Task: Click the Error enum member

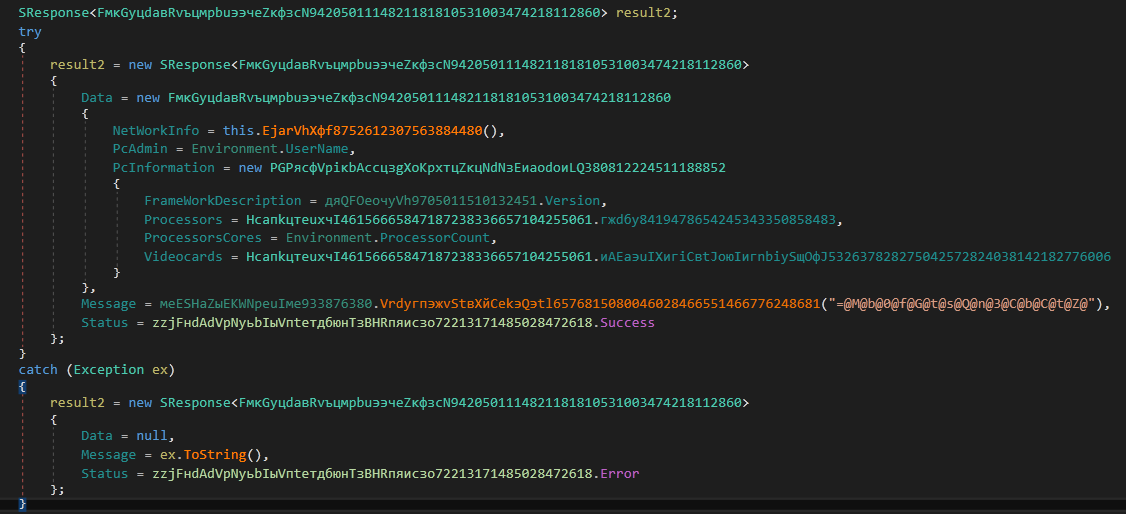Action: click(618, 473)
